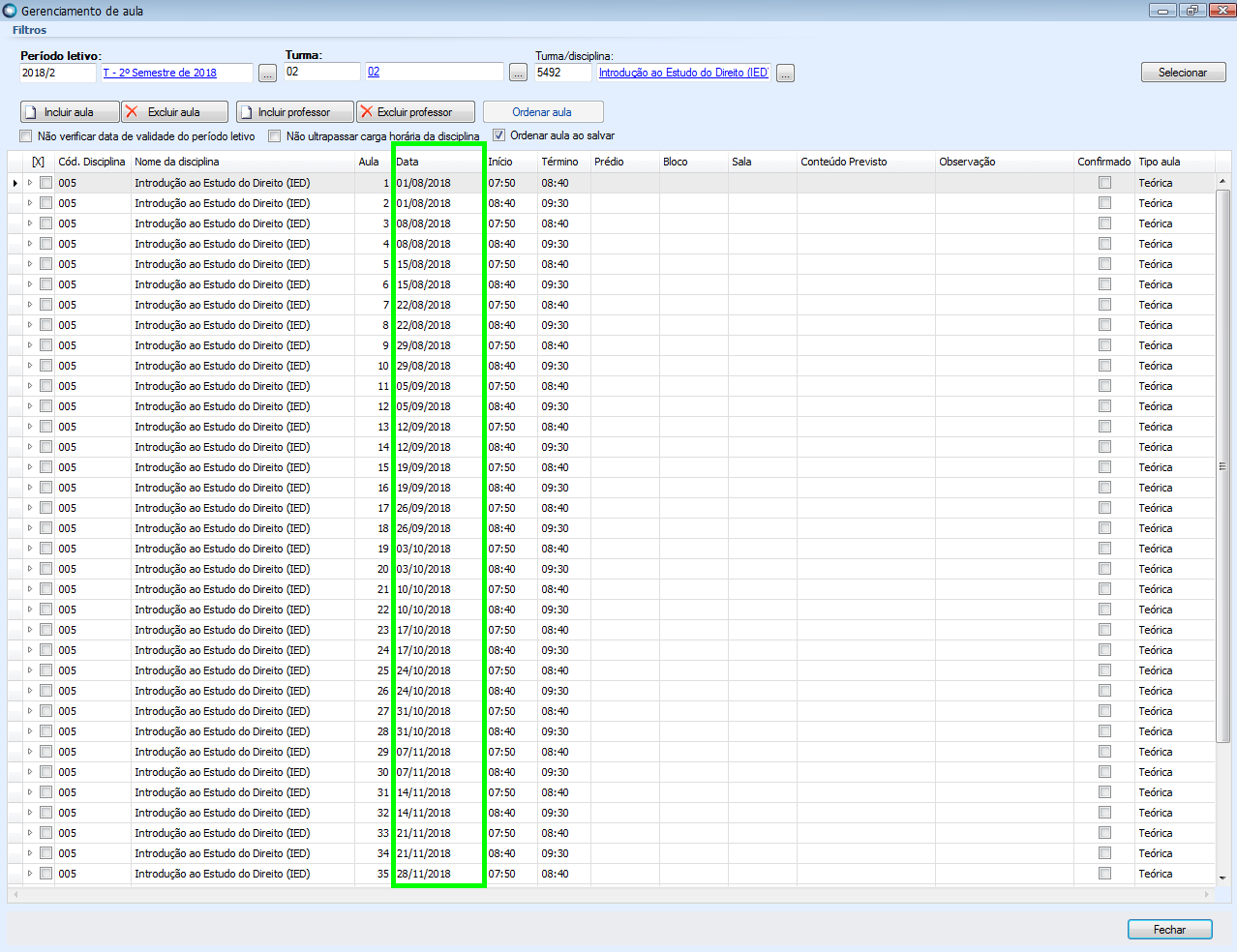Enable Não verificar data de validade checkbox

(x=26, y=136)
